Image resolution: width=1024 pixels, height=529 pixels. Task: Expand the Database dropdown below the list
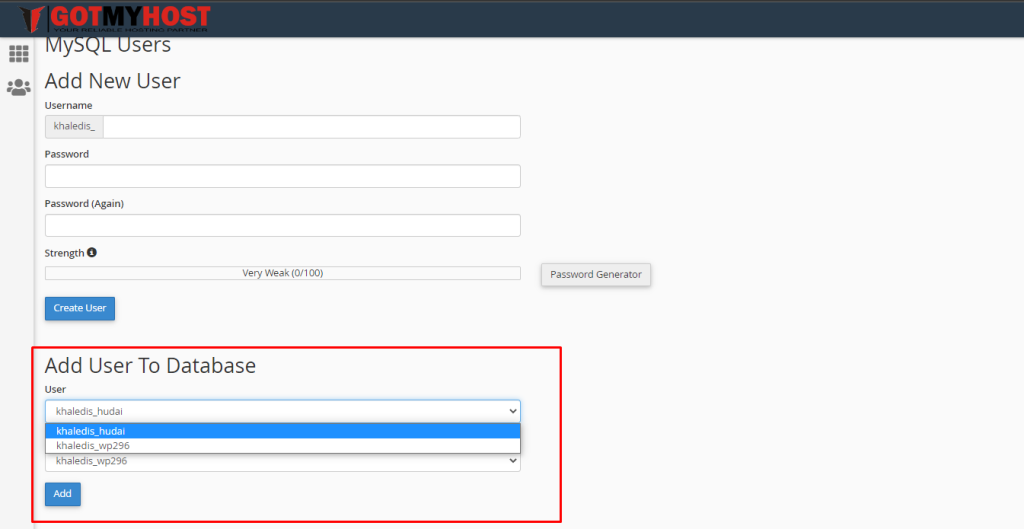click(282, 462)
